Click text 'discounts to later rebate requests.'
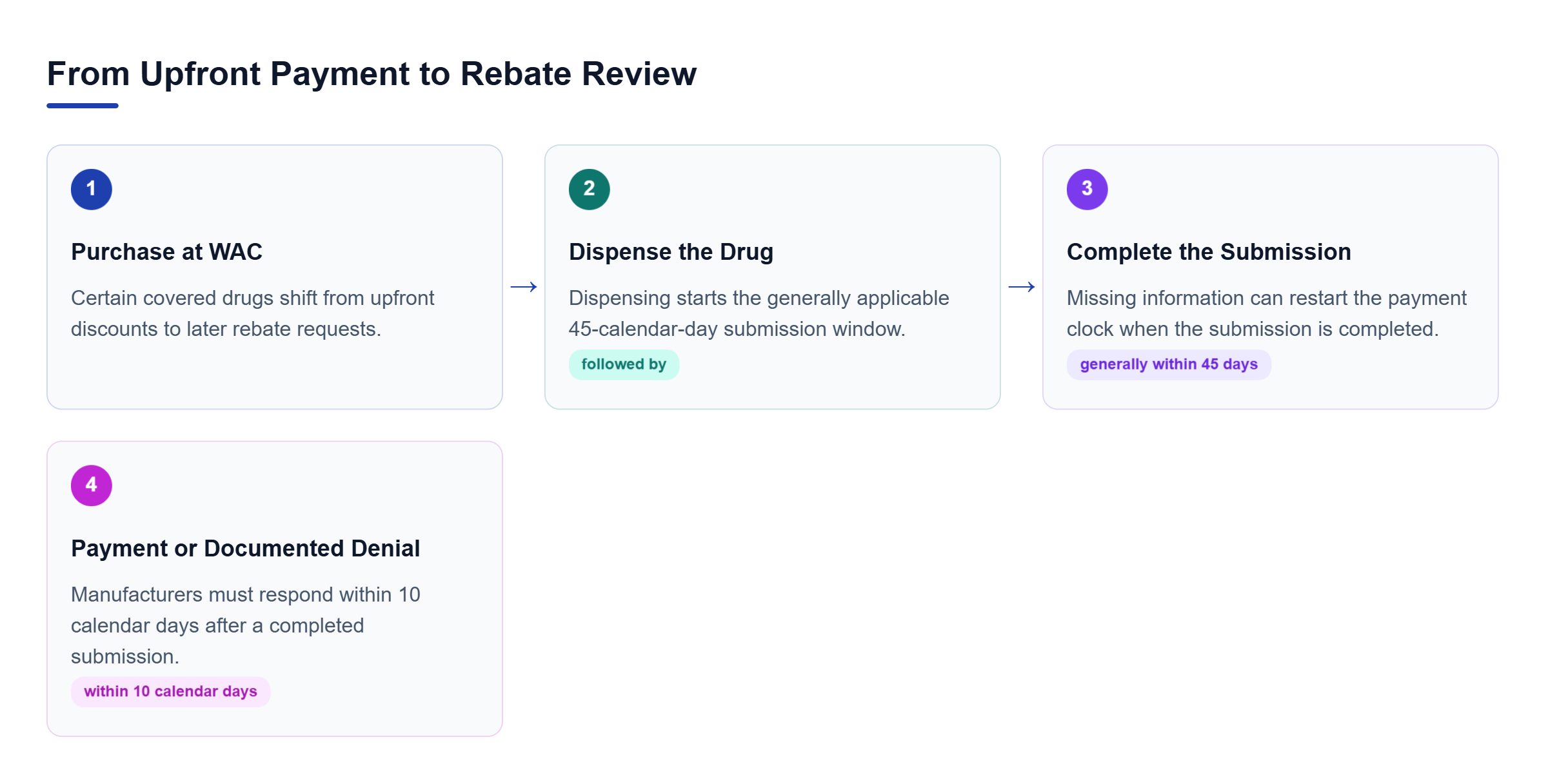 pyautogui.click(x=226, y=329)
